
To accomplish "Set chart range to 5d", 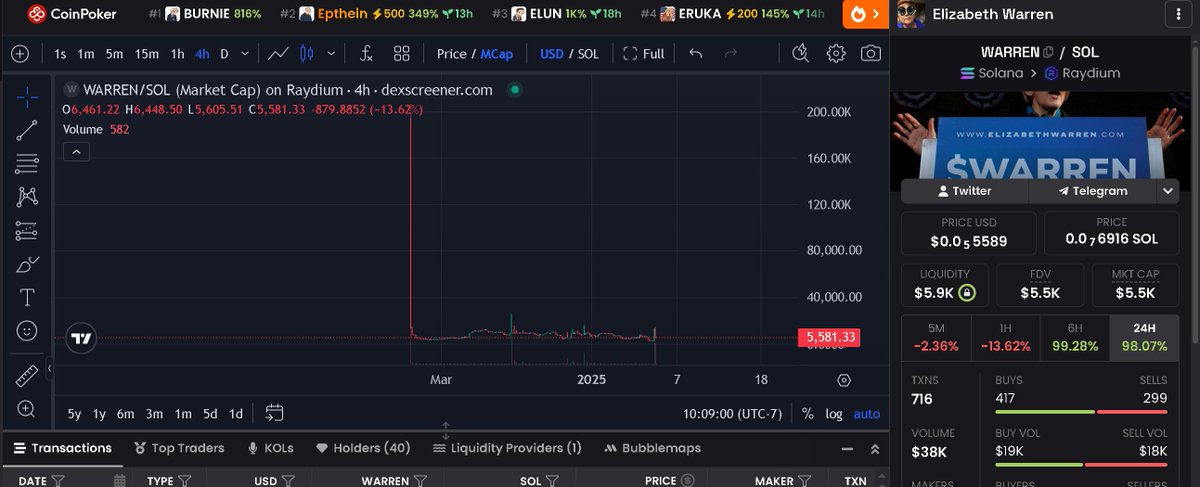I will pos(210,413).
